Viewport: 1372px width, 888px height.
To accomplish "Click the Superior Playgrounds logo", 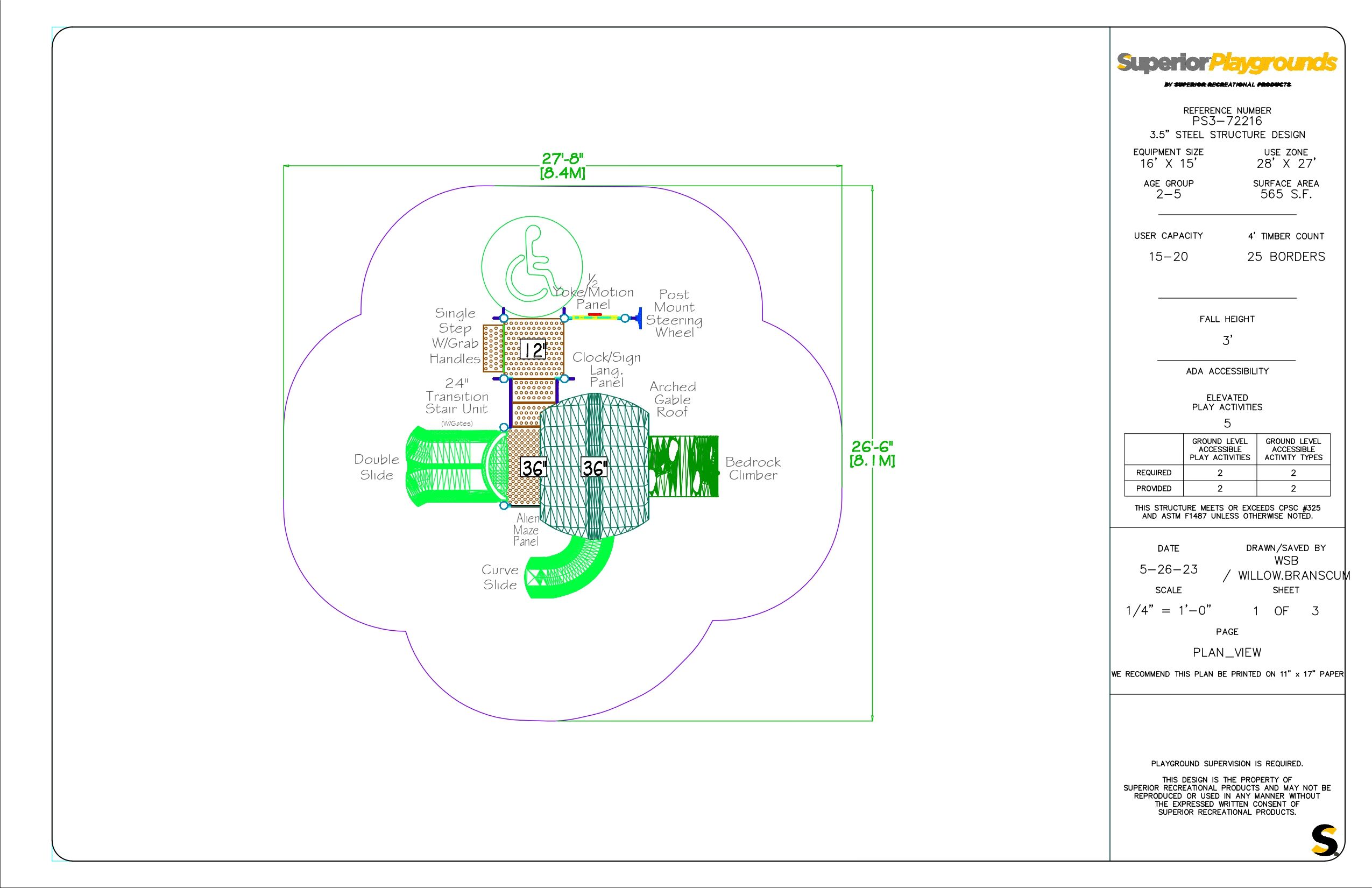I will tap(1227, 64).
